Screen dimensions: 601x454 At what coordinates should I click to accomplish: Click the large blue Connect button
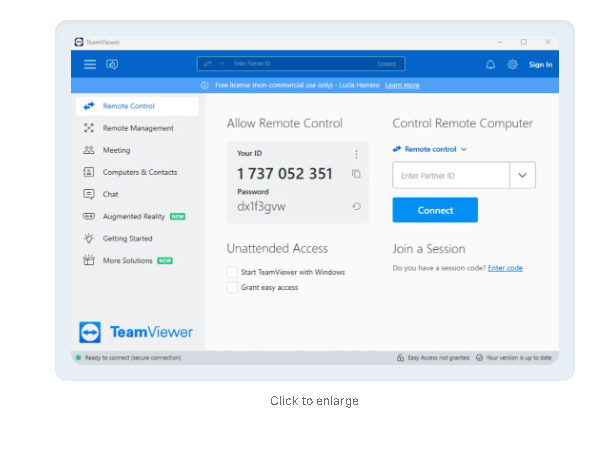pyautogui.click(x=435, y=210)
